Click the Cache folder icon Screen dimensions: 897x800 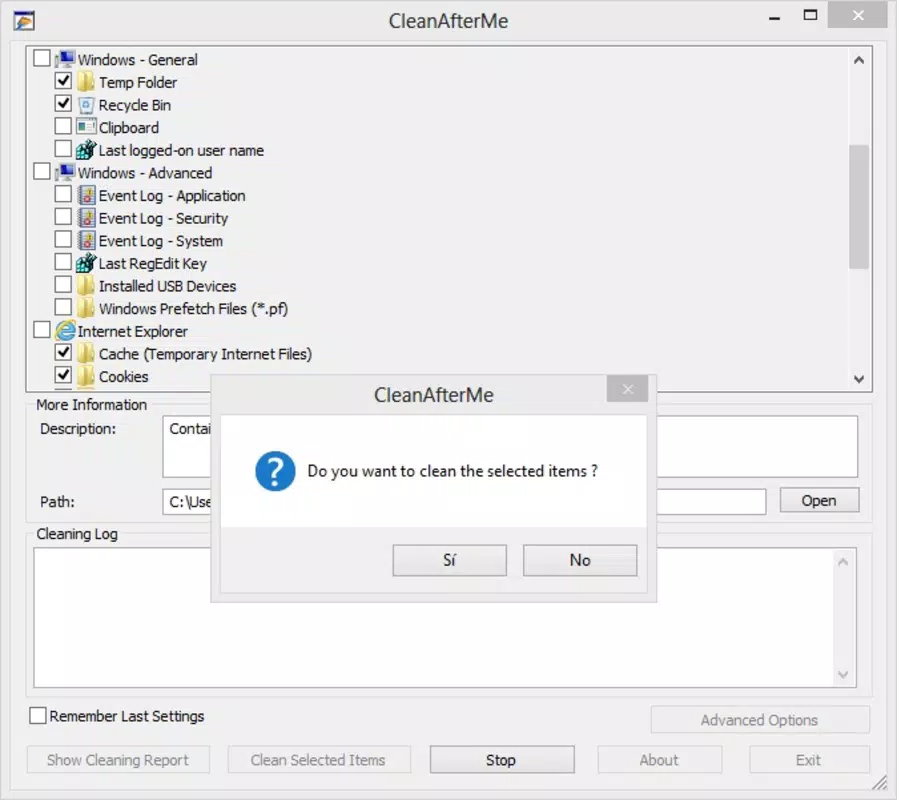click(x=86, y=354)
